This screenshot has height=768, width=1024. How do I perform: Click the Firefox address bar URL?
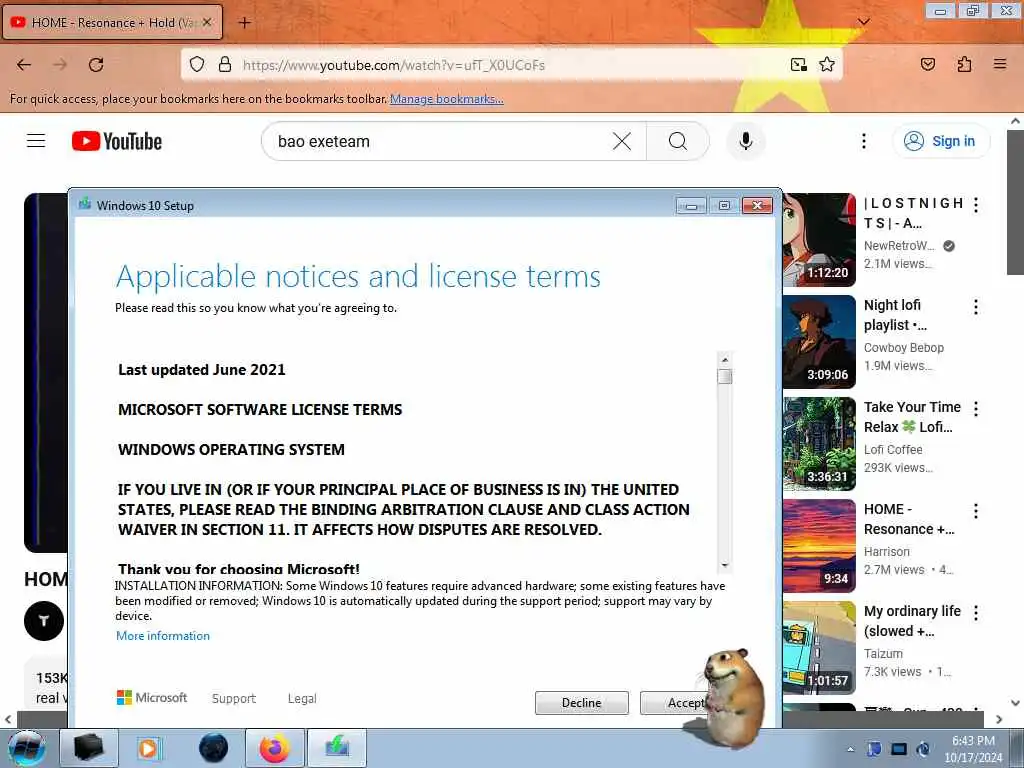click(394, 65)
